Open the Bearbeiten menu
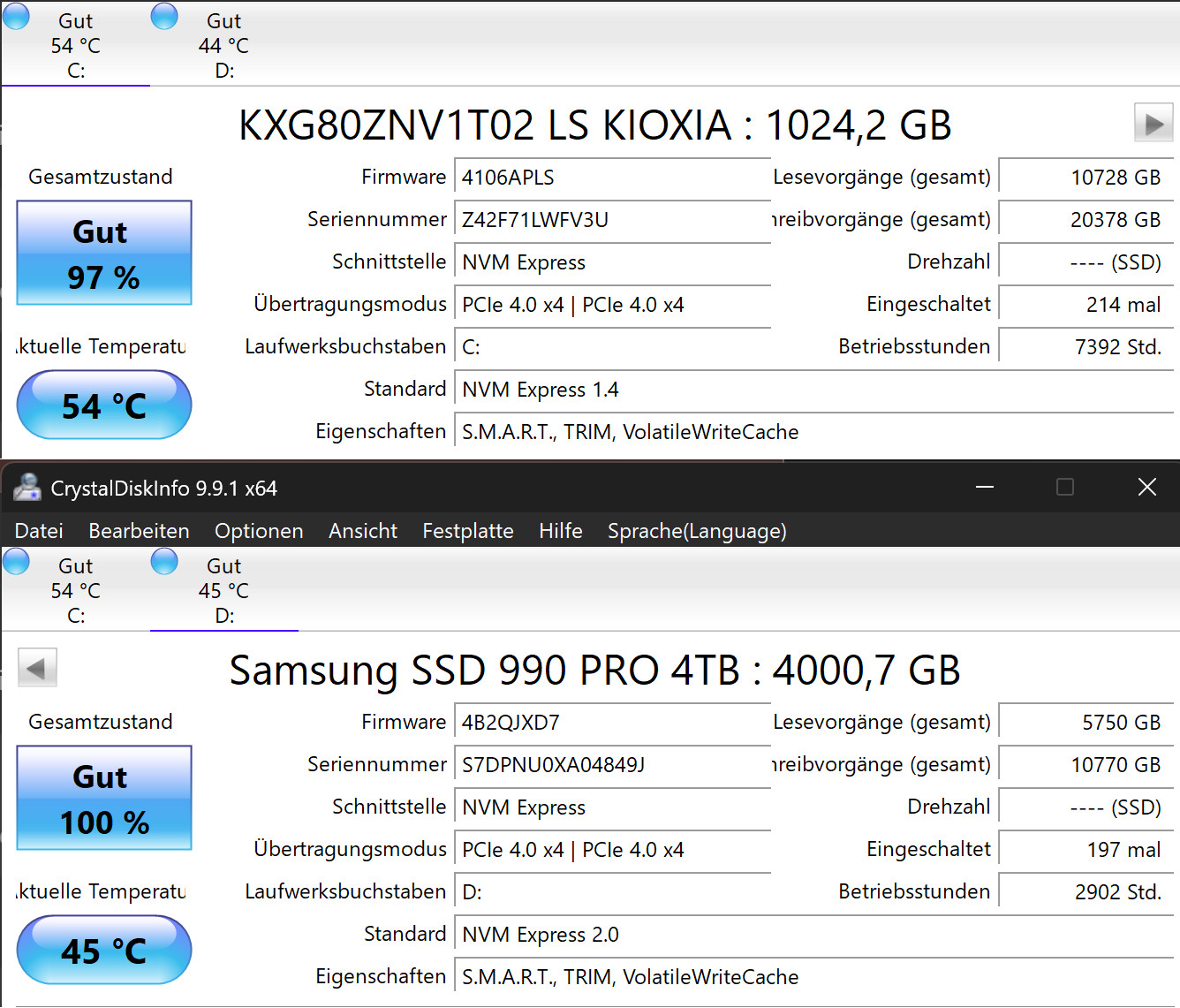Image resolution: width=1180 pixels, height=1008 pixels. [139, 531]
